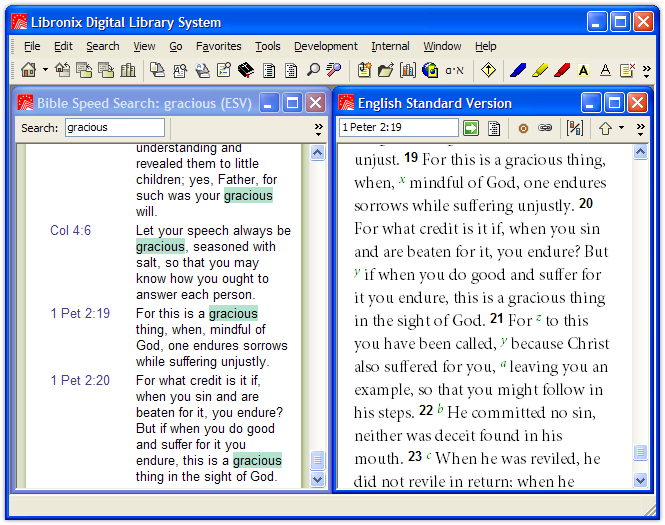Click scroll down arrow in ESV window
This screenshot has width=665, height=525.
point(640,480)
